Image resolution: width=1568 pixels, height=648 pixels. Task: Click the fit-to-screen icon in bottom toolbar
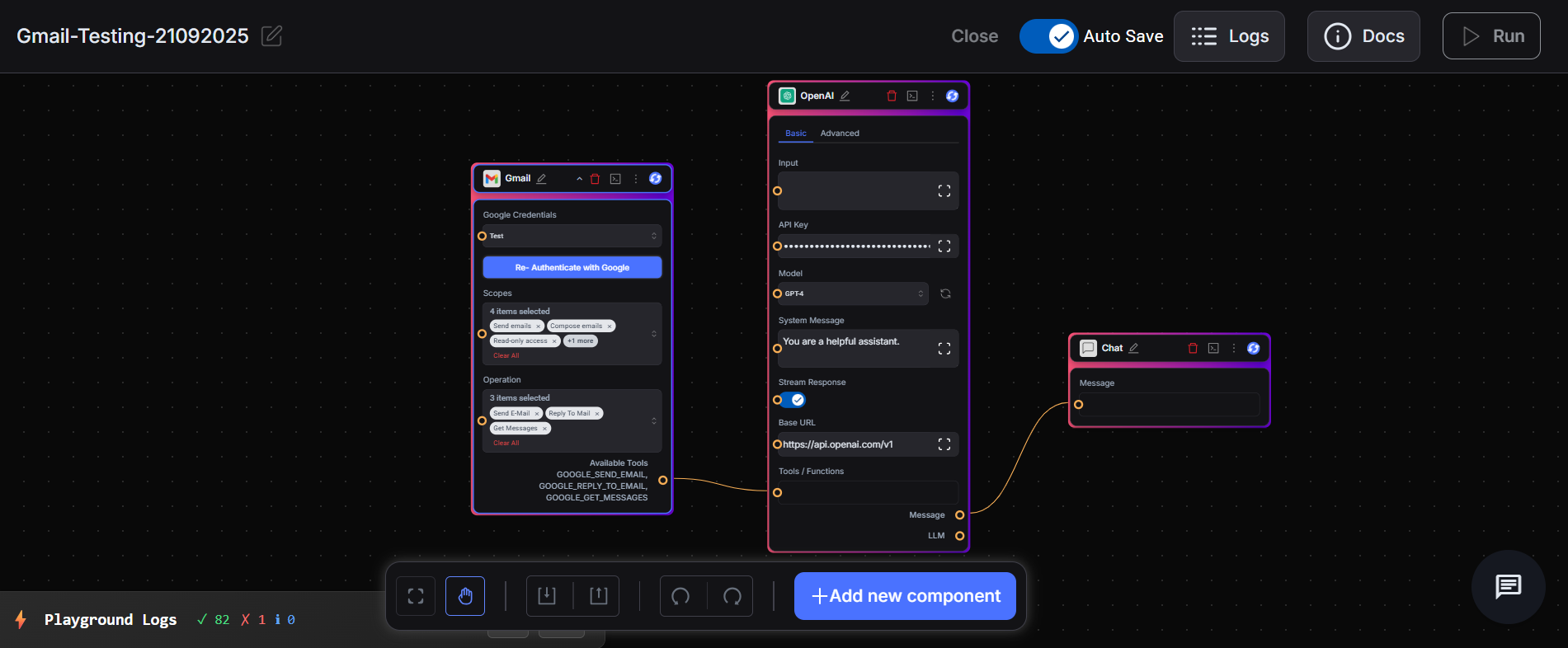(416, 596)
